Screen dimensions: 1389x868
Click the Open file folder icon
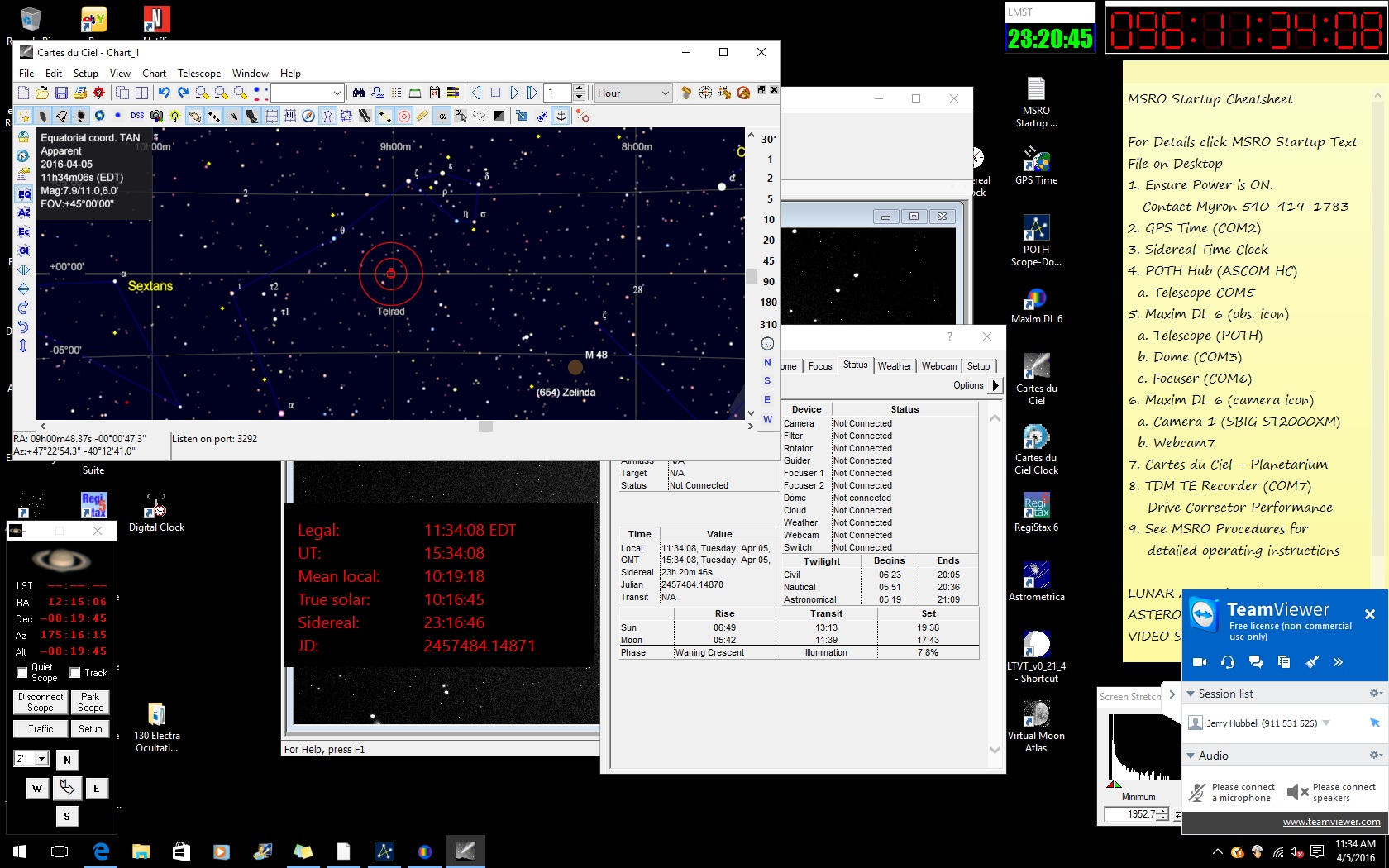pos(42,93)
